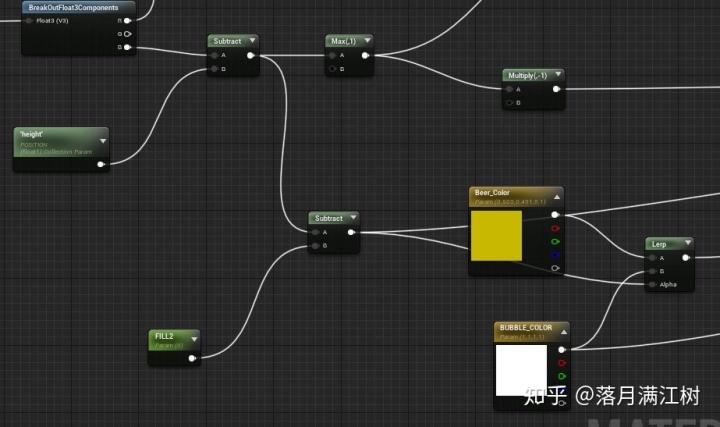Click the 'height' parameter output pin

pyautogui.click(x=101, y=164)
